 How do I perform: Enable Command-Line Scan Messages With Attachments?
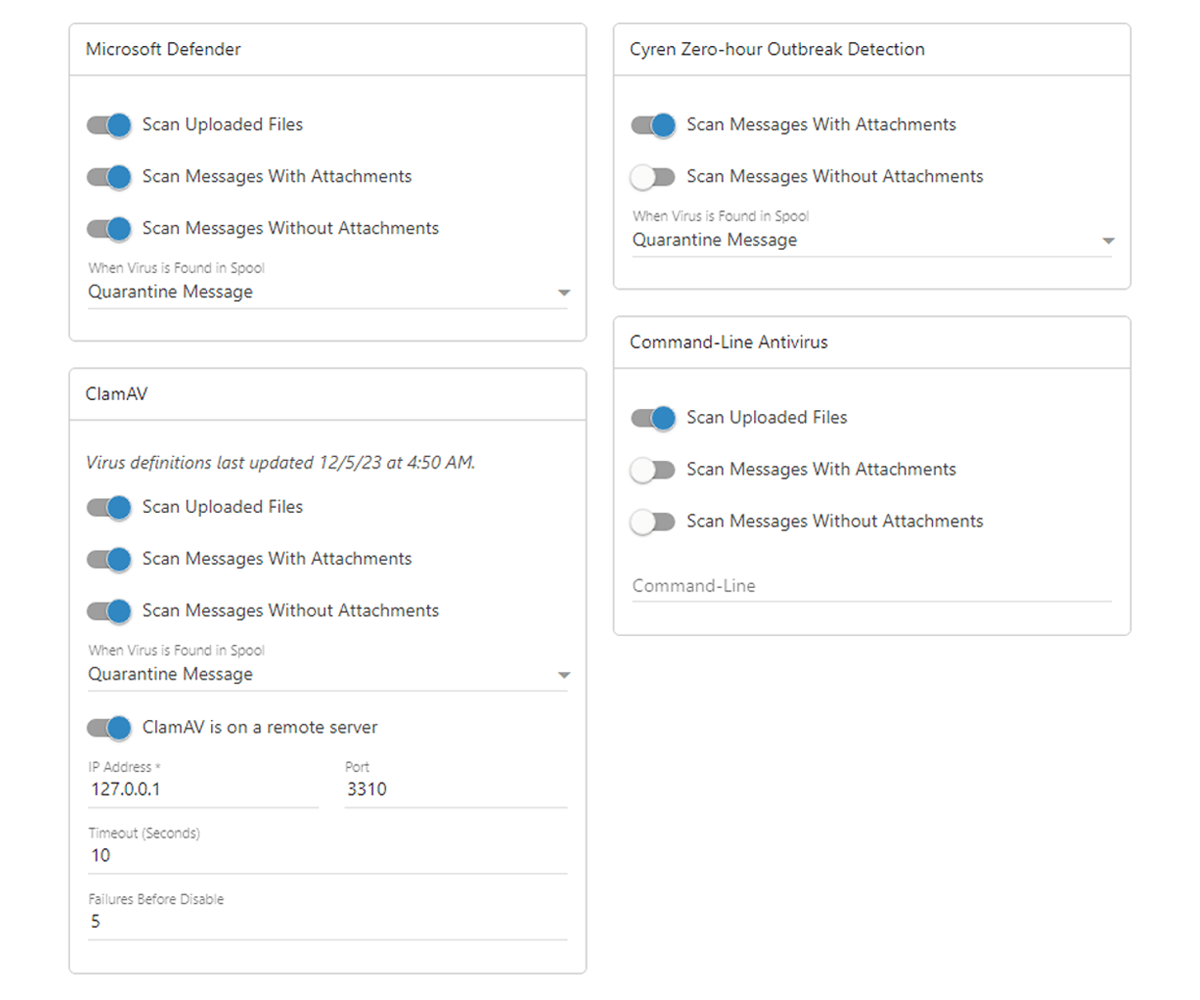[x=653, y=470]
